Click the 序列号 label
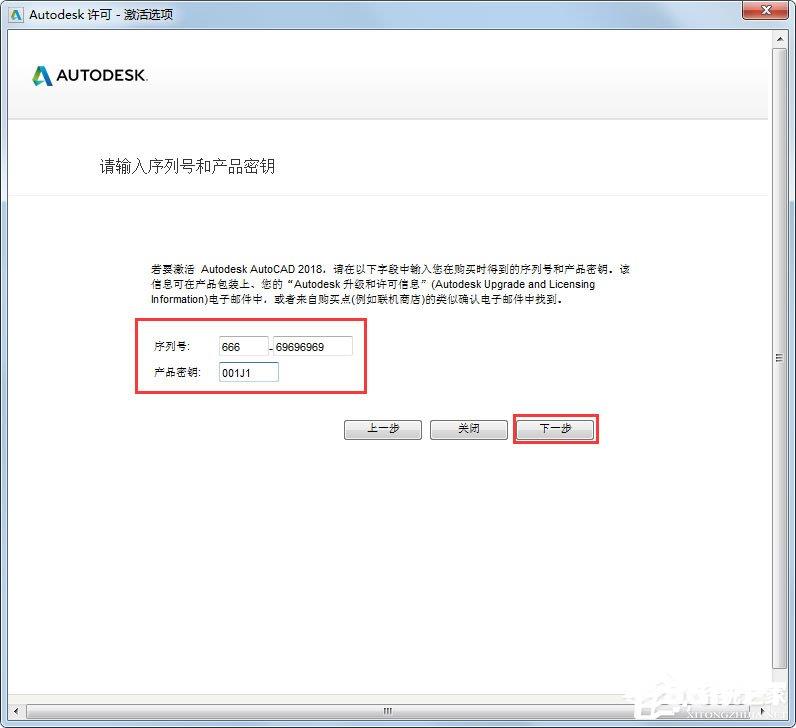The height and width of the screenshot is (728, 796). [x=172, y=346]
